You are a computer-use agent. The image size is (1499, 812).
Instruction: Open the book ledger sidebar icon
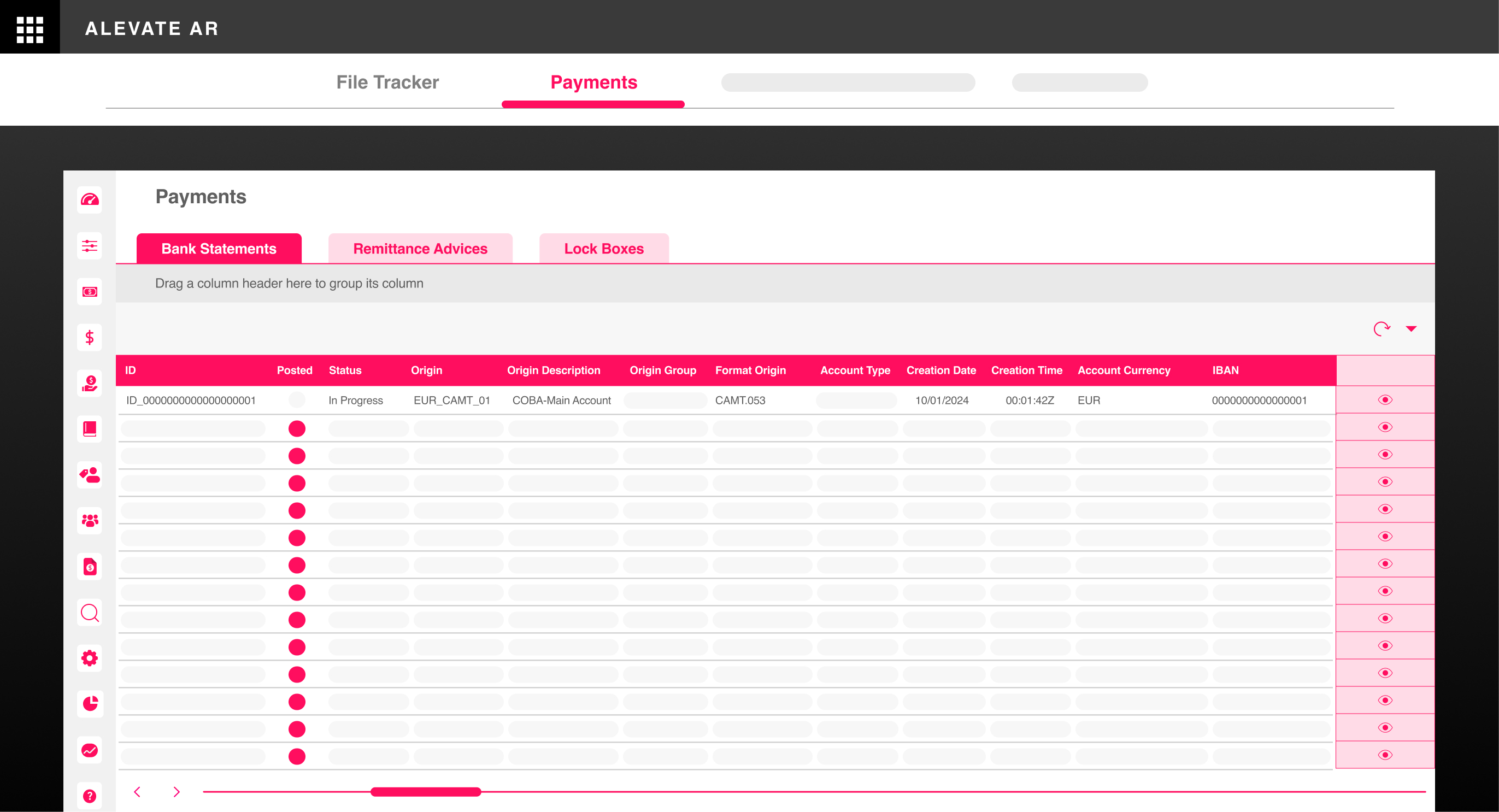(x=90, y=429)
